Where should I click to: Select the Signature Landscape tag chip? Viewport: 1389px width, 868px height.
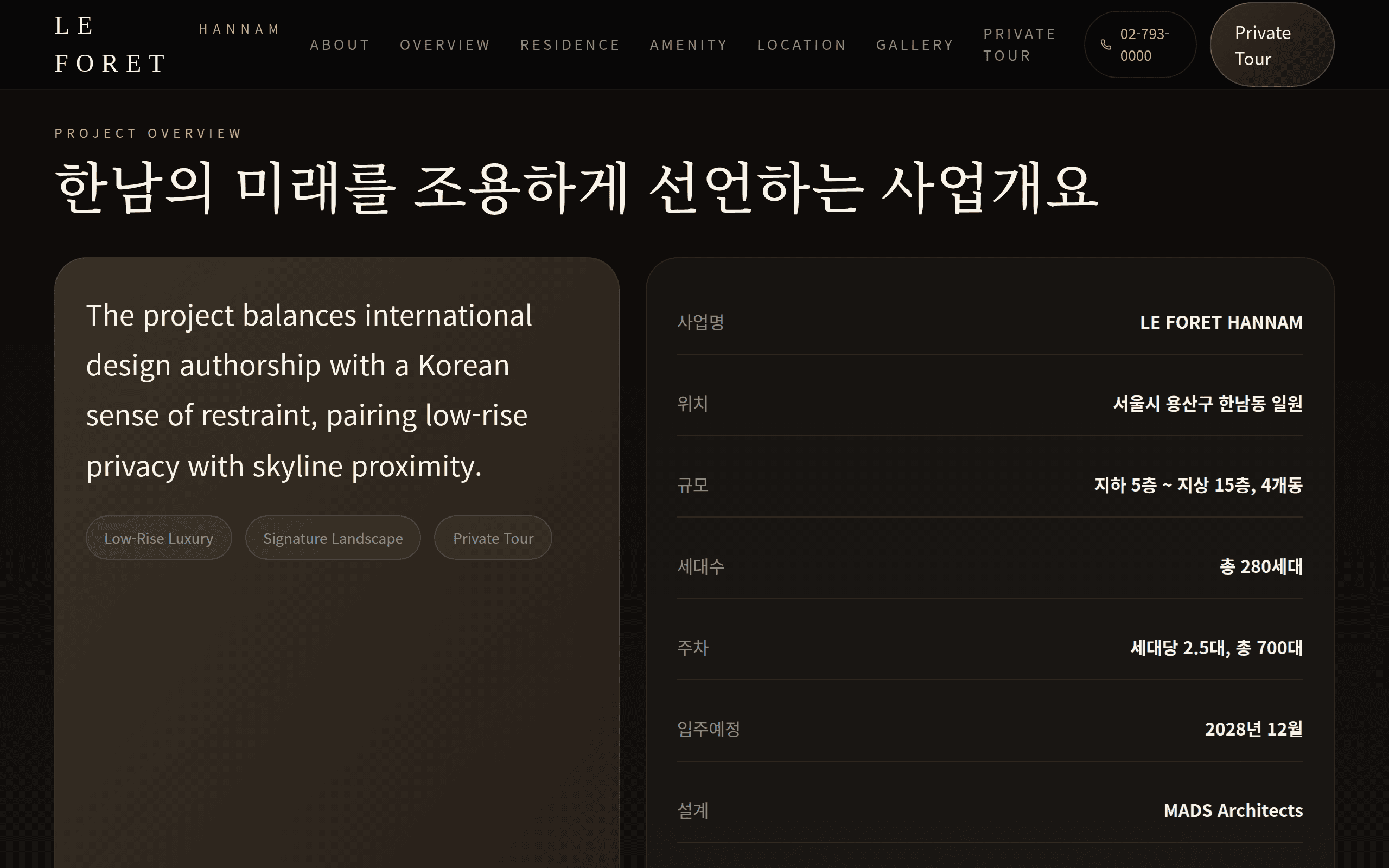333,538
